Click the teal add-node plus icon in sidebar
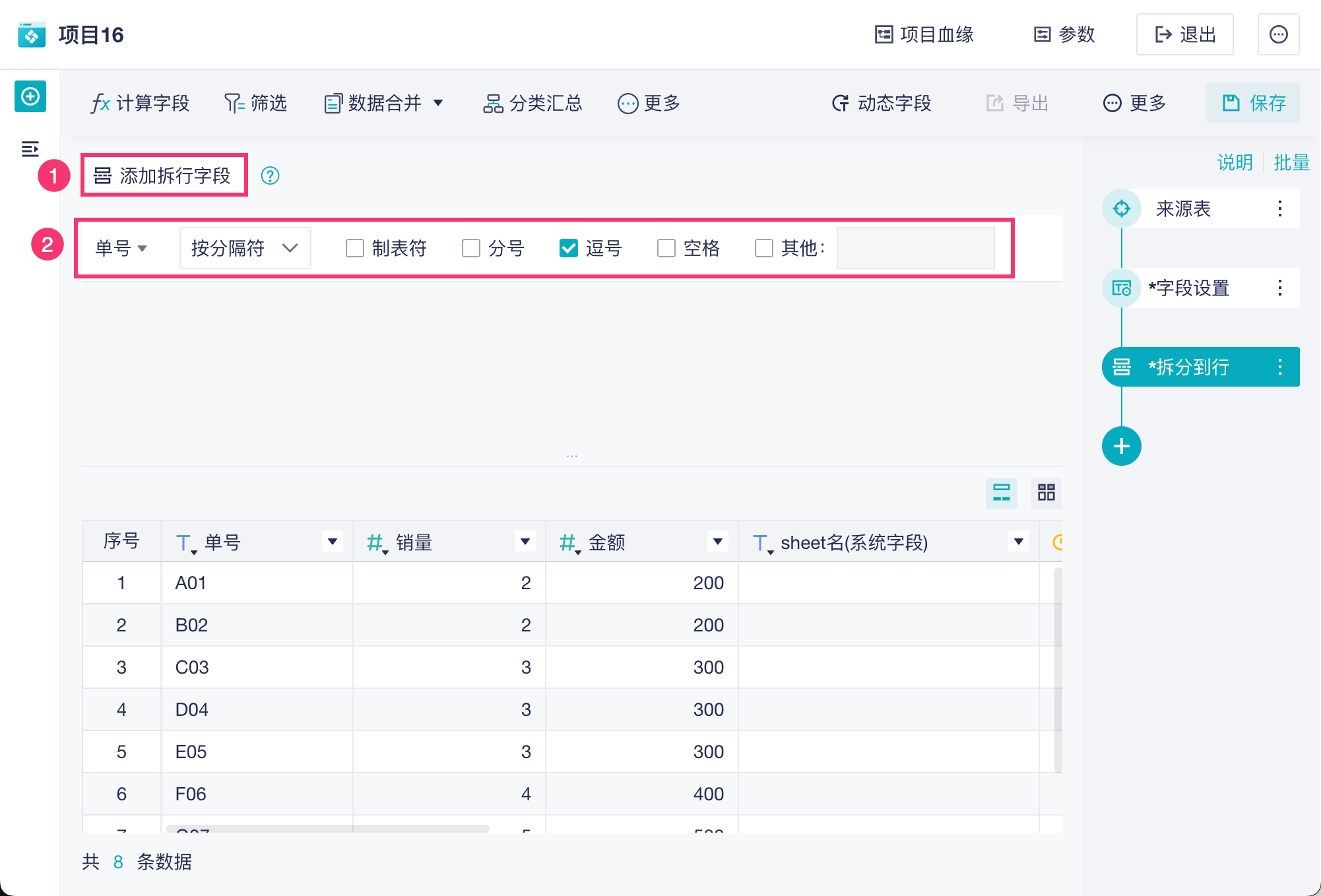This screenshot has height=896, width=1321. tap(30, 97)
